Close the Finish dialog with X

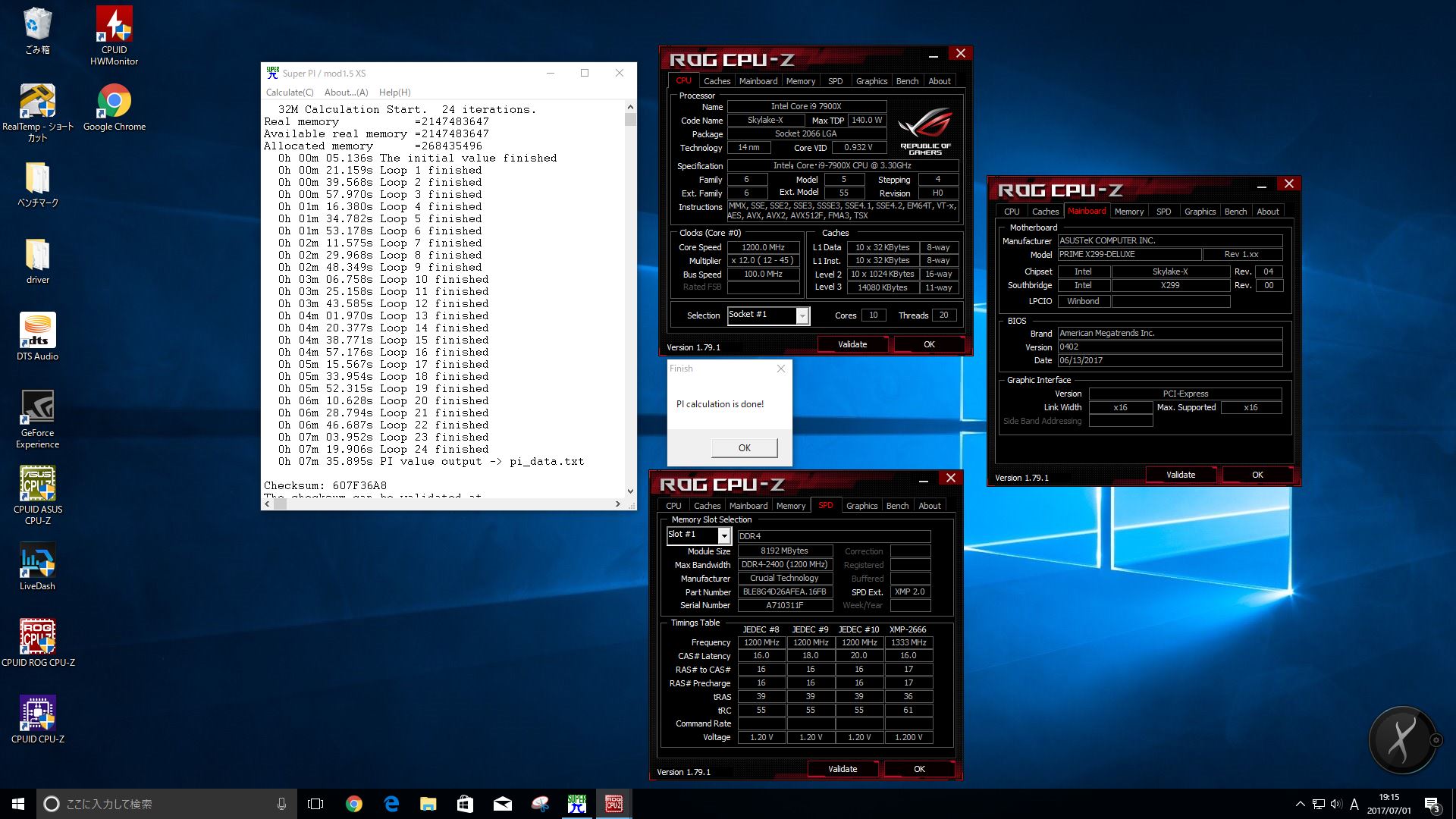click(780, 369)
